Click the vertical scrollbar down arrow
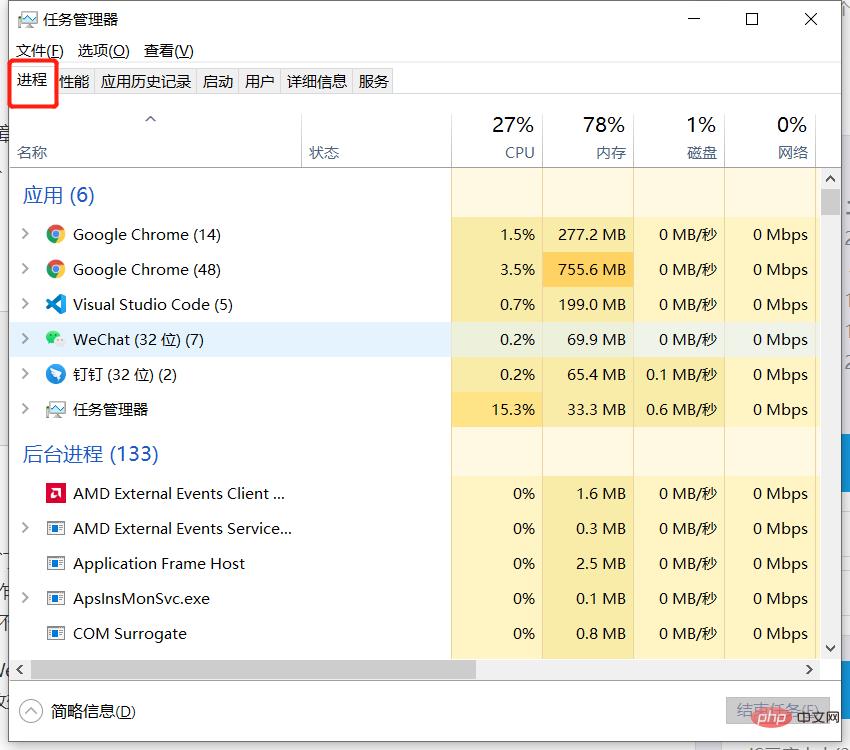The height and width of the screenshot is (750, 850). [x=830, y=648]
